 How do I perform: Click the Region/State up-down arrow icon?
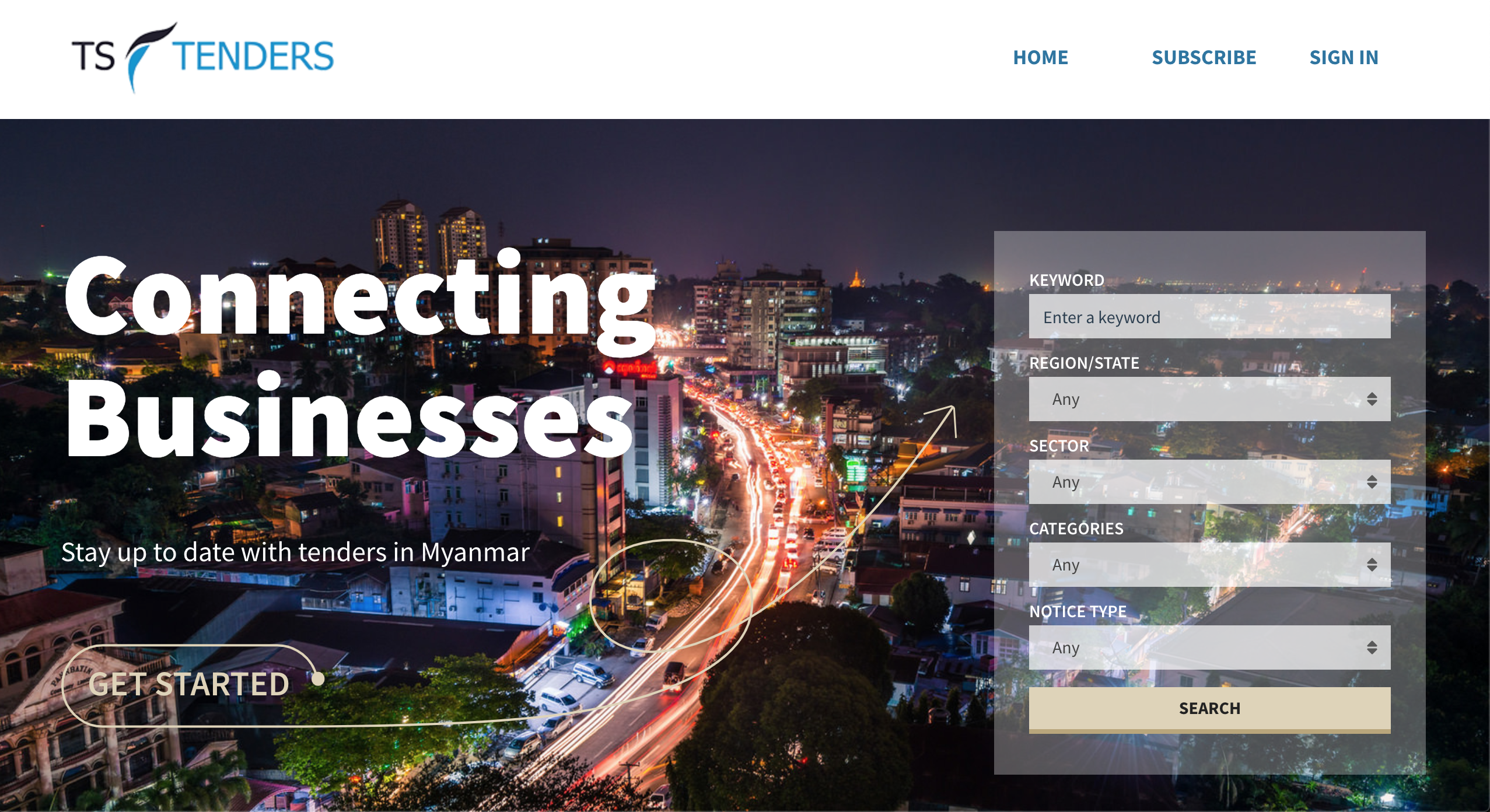[x=1372, y=400]
